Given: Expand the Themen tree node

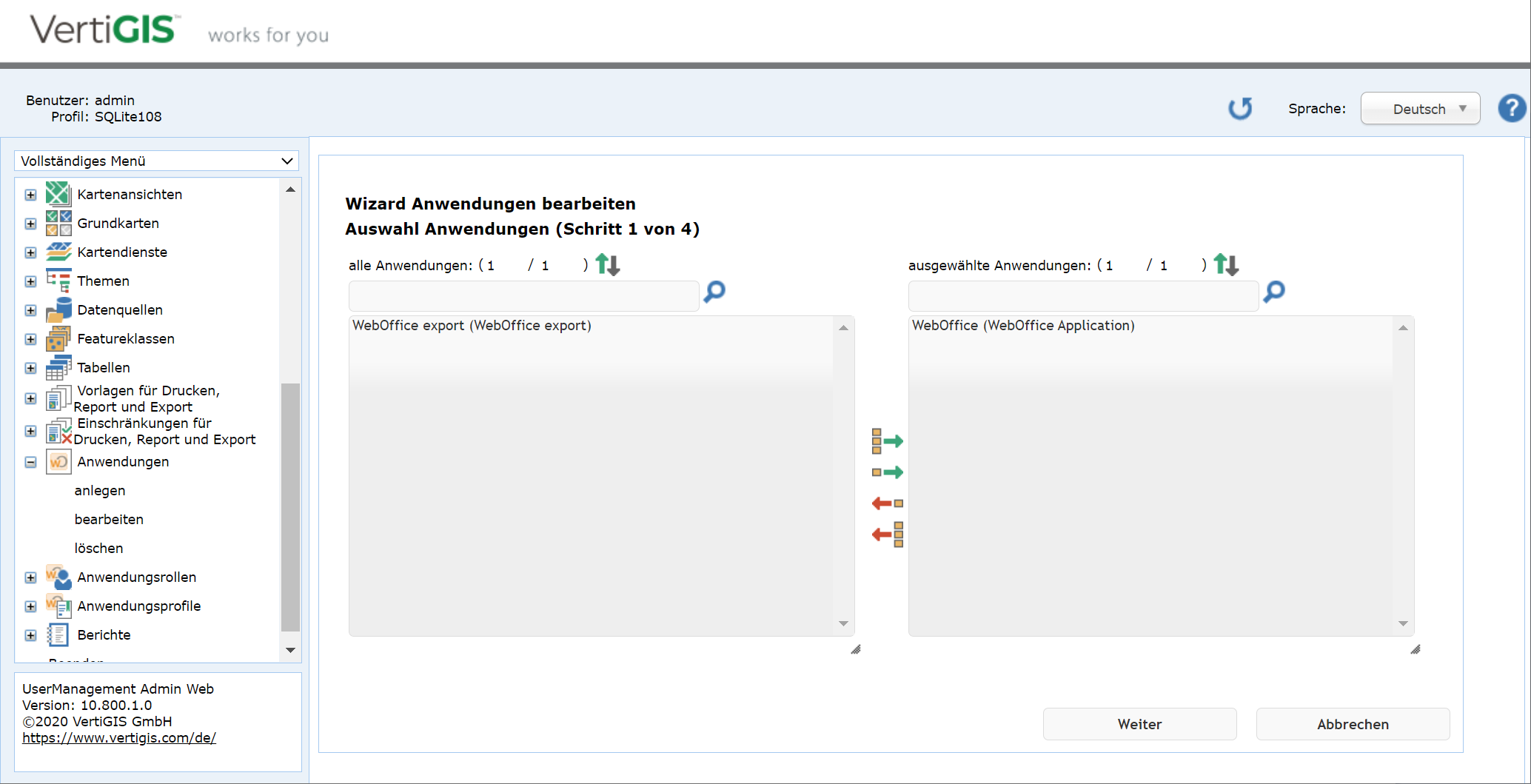Looking at the screenshot, I should [x=30, y=281].
